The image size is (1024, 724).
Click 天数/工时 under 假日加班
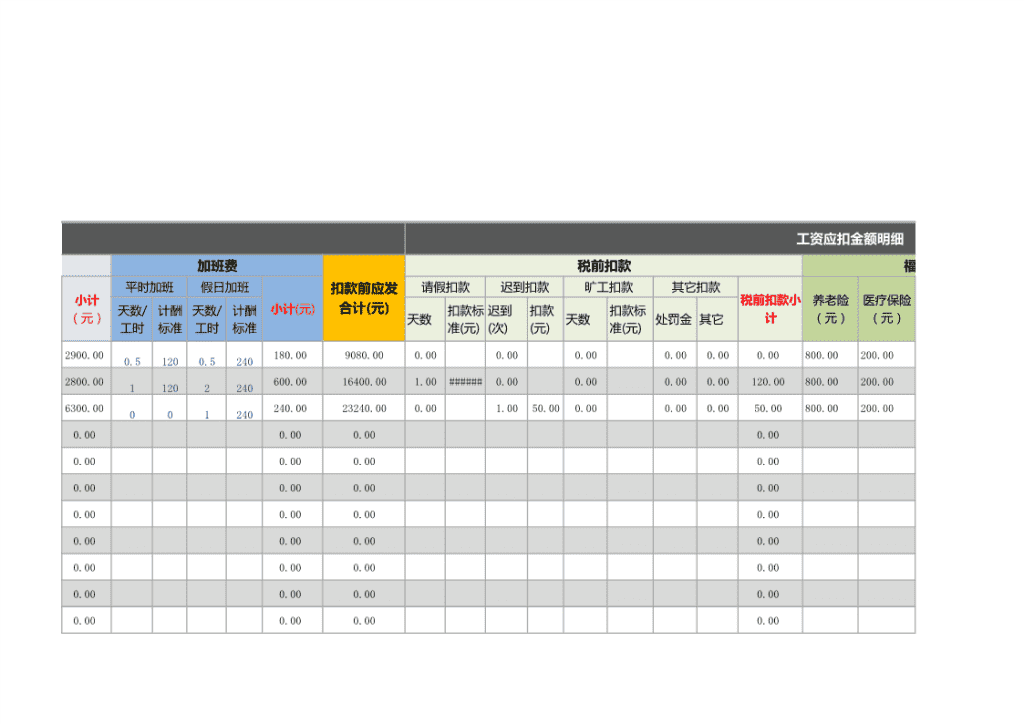pyautogui.click(x=206, y=319)
